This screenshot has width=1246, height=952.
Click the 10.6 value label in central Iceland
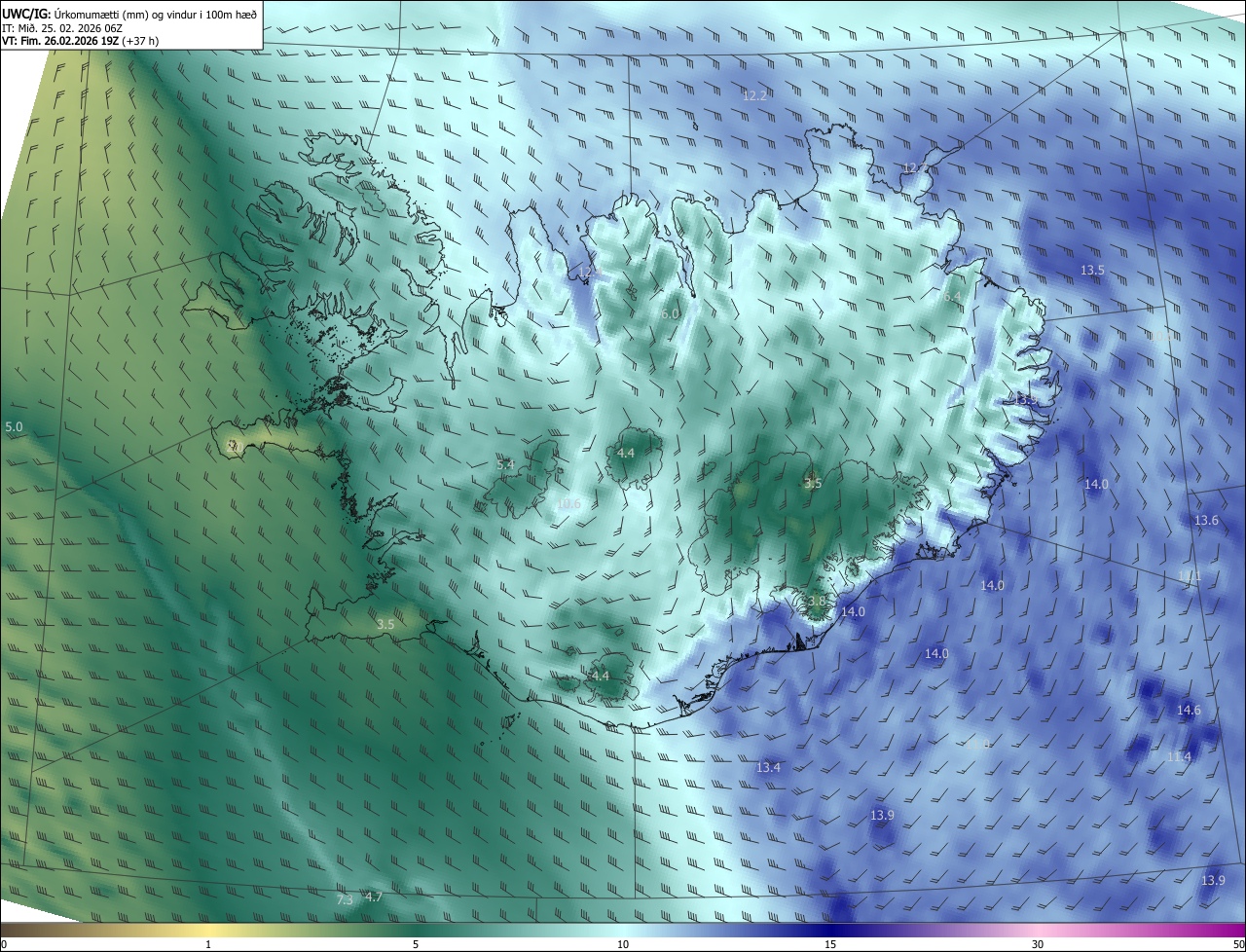pos(568,504)
